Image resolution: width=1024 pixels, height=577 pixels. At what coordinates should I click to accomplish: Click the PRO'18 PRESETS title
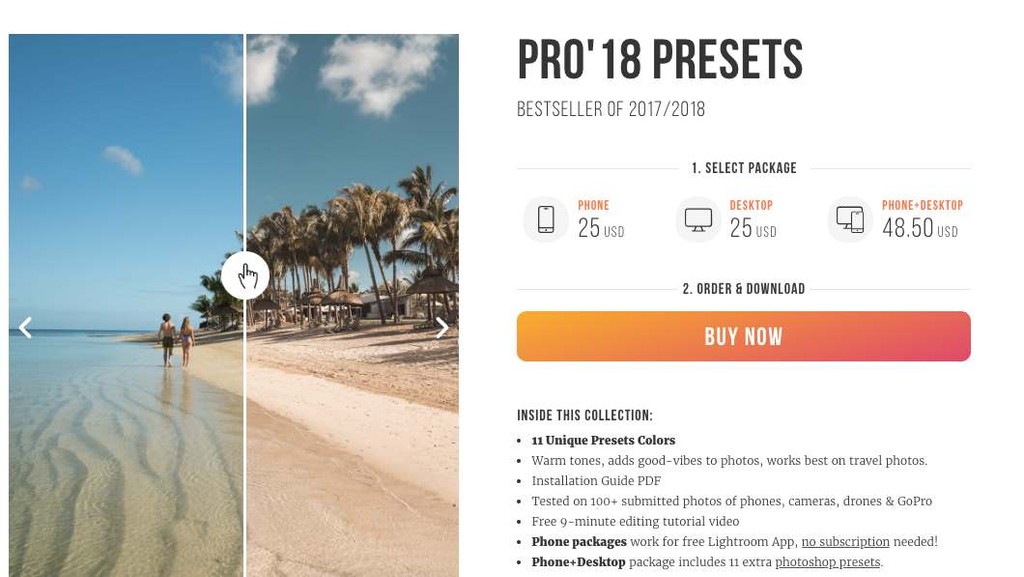[659, 60]
